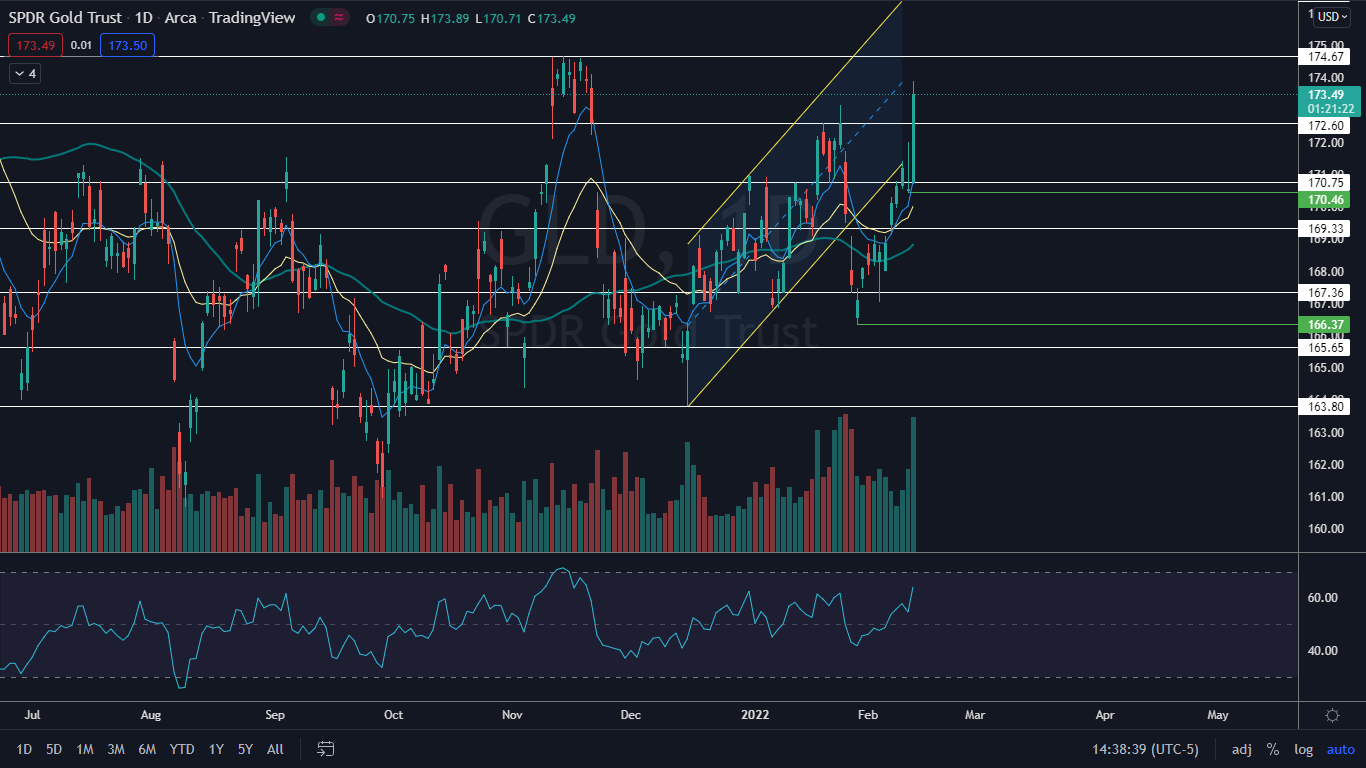Open chart settings gear icon
The width and height of the screenshot is (1366, 768).
1332,715
